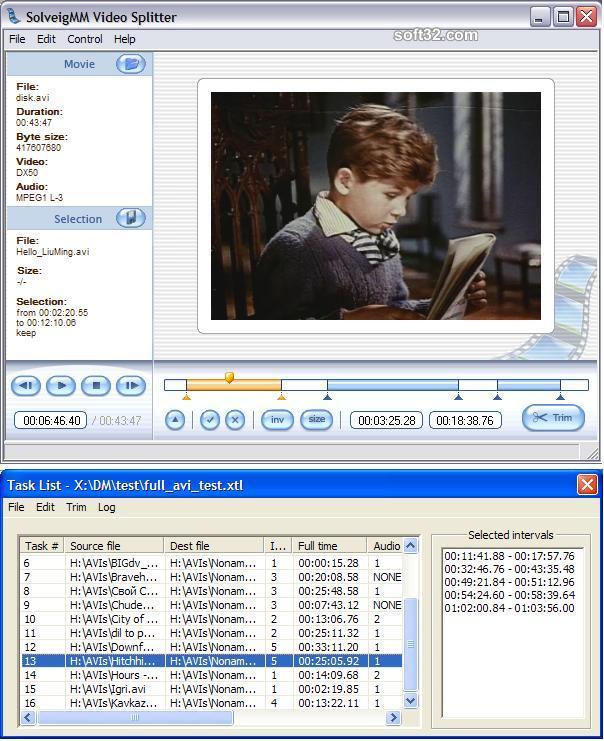Viewport: 604px width, 741px height.
Task: Stop video playback
Action: pyautogui.click(x=96, y=386)
